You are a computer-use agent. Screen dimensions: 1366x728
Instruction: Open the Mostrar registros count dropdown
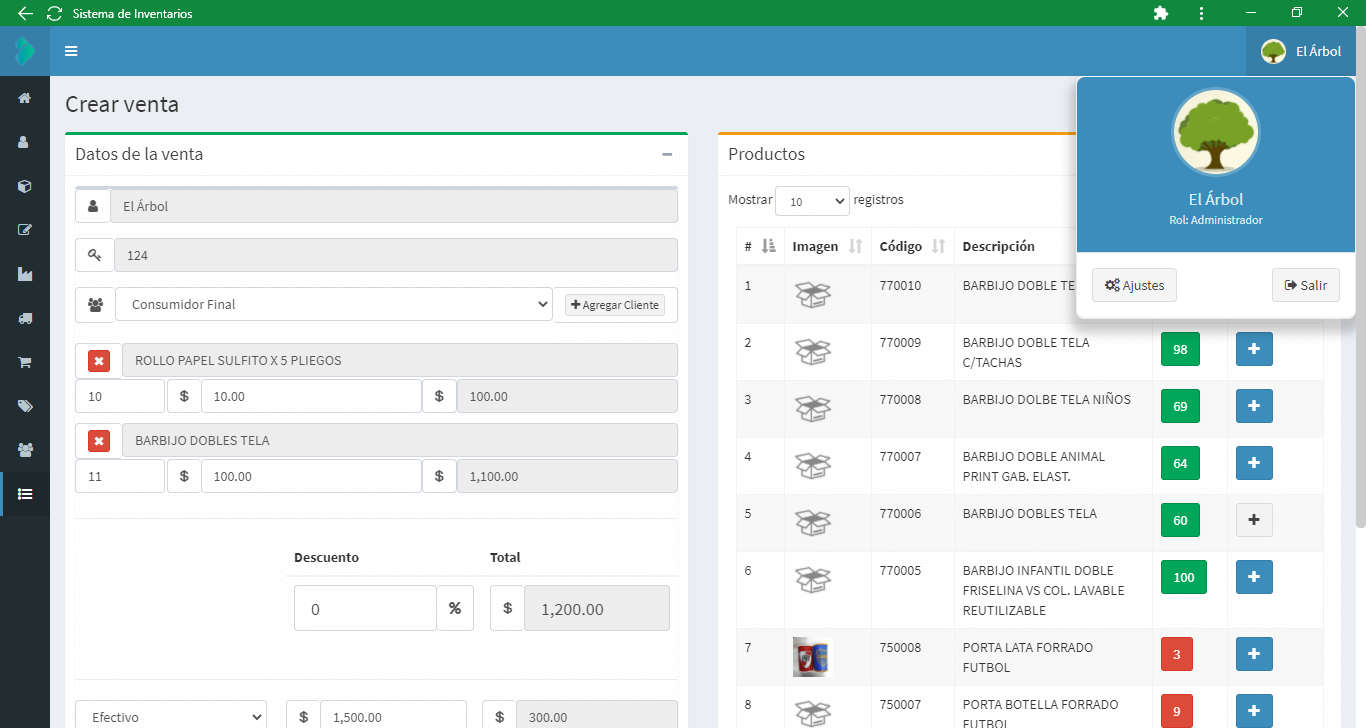[812, 201]
